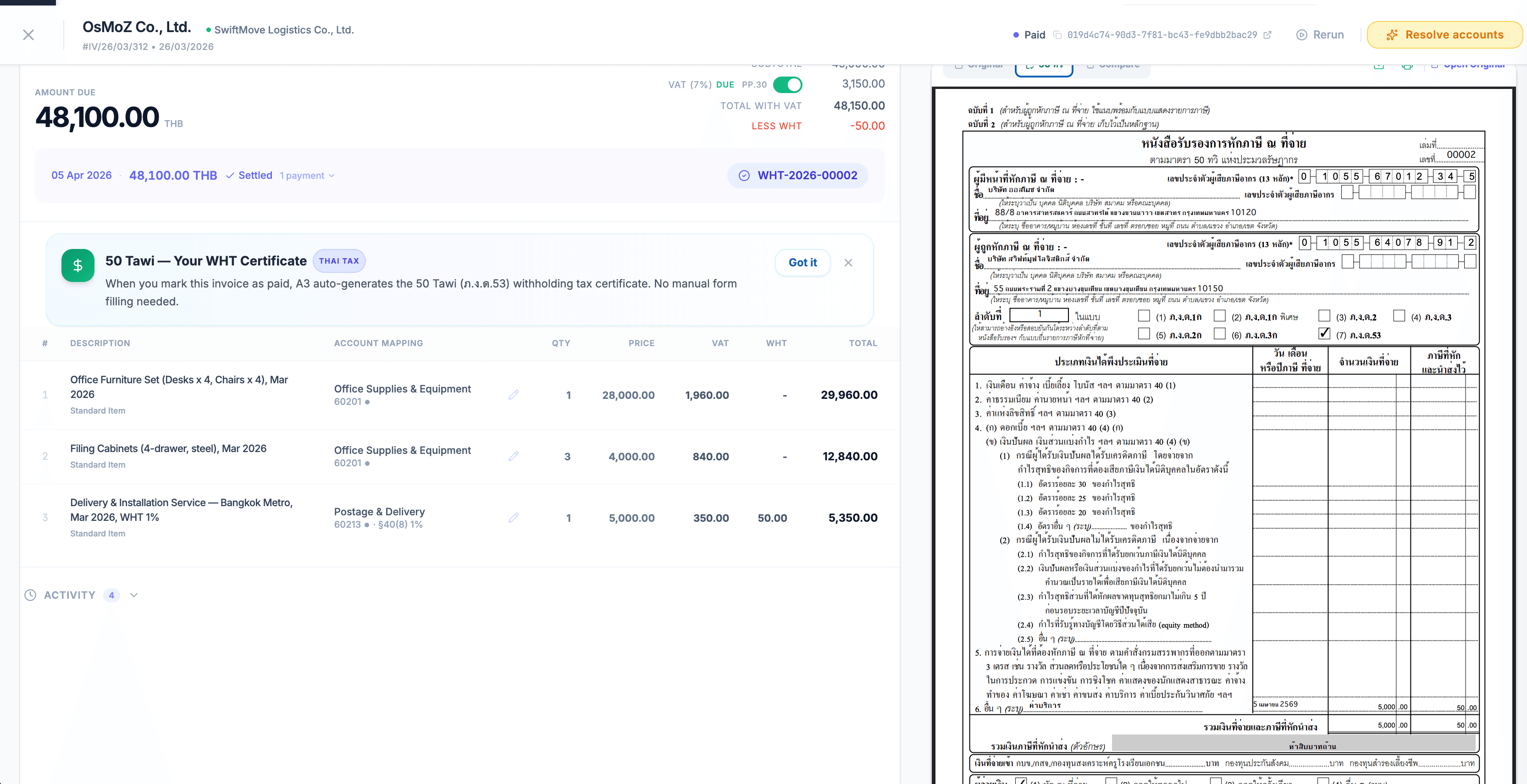Image resolution: width=1527 pixels, height=784 pixels.
Task: Close the invoice detail panel
Action: (28, 35)
